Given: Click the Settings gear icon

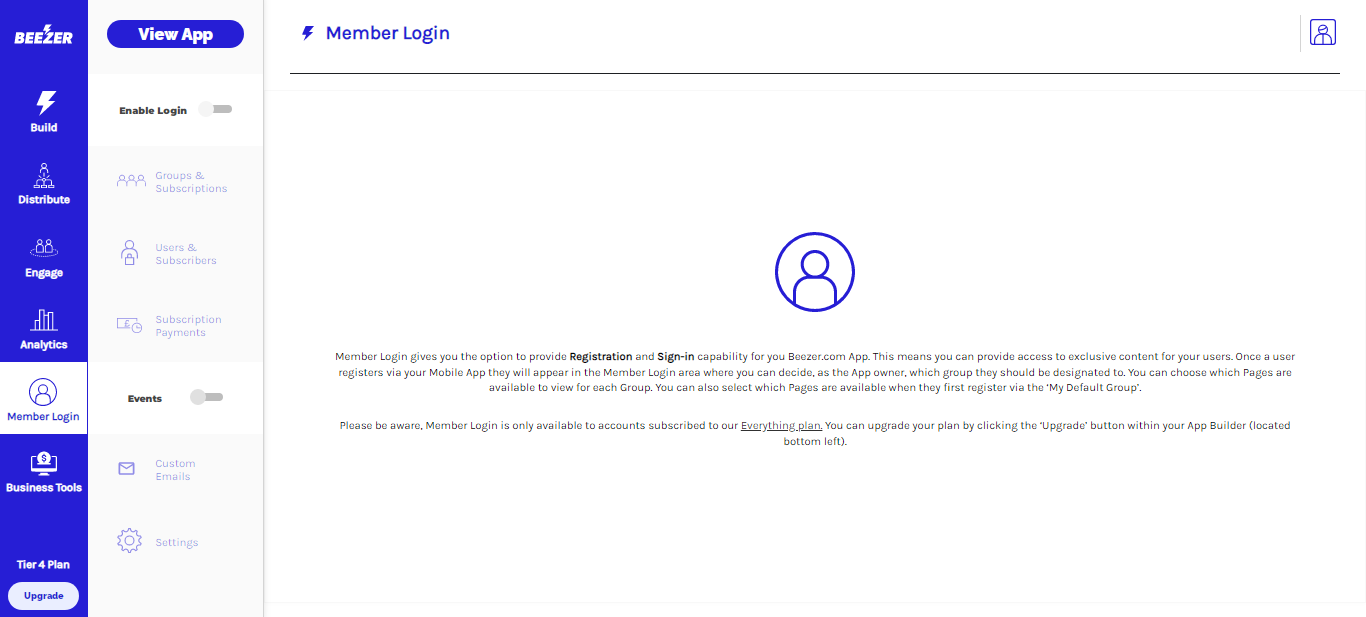Looking at the screenshot, I should pyautogui.click(x=129, y=541).
